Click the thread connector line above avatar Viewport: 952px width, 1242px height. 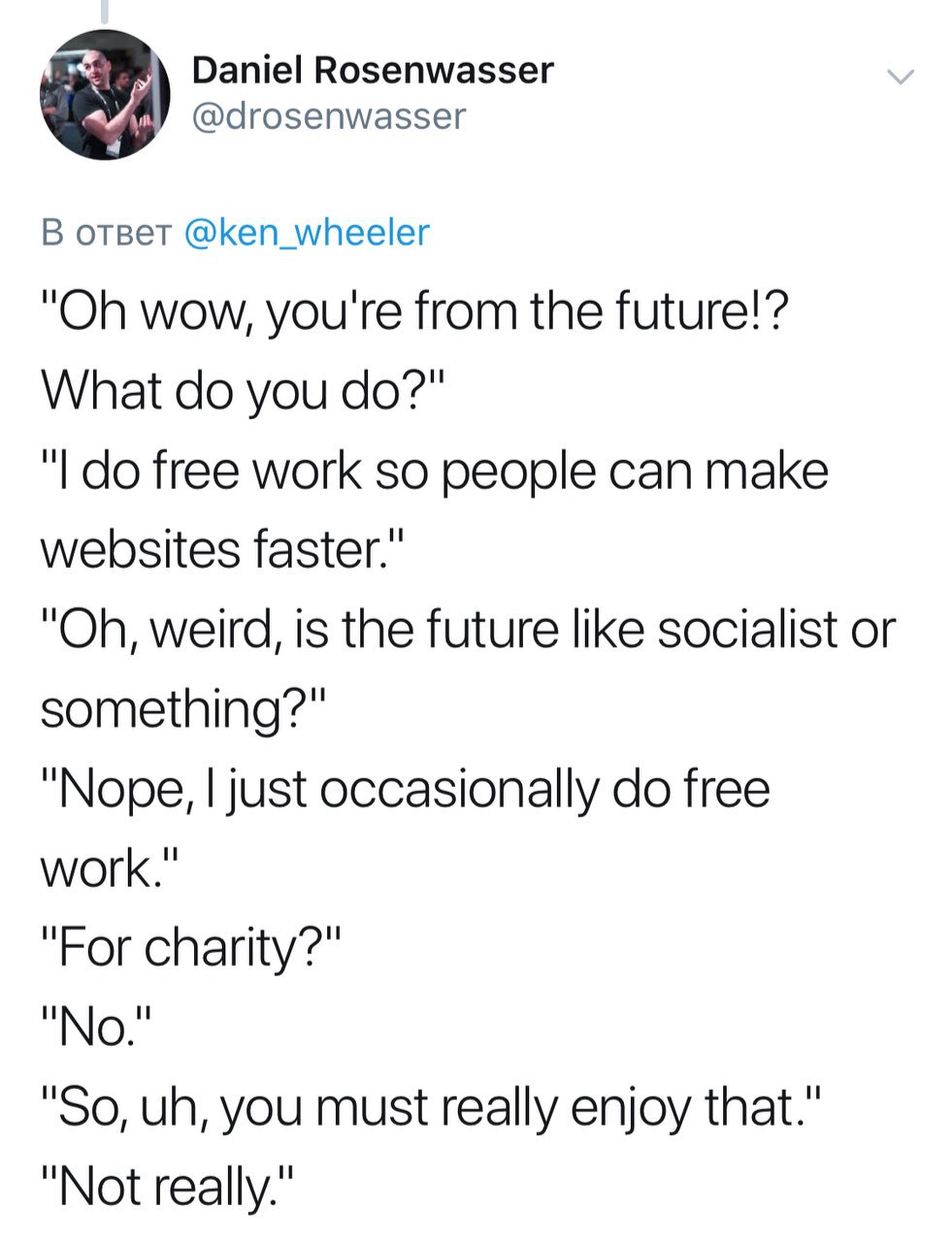tap(105, 10)
